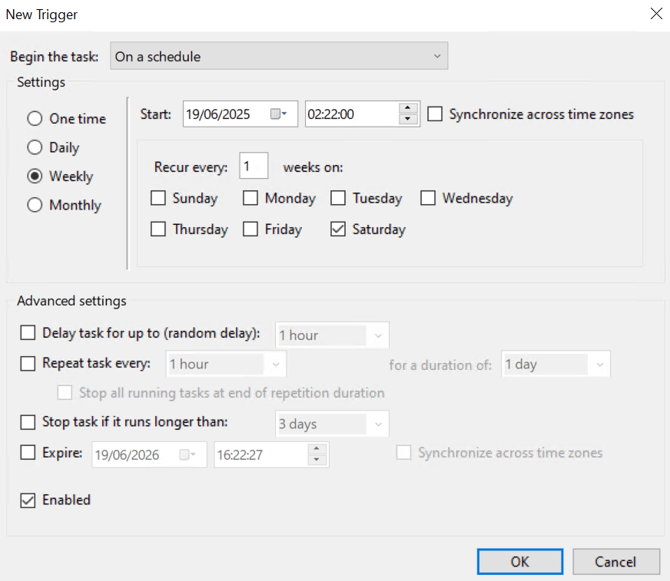The image size is (670, 581).
Task: Choose the One time radio button
Action: click(x=35, y=118)
